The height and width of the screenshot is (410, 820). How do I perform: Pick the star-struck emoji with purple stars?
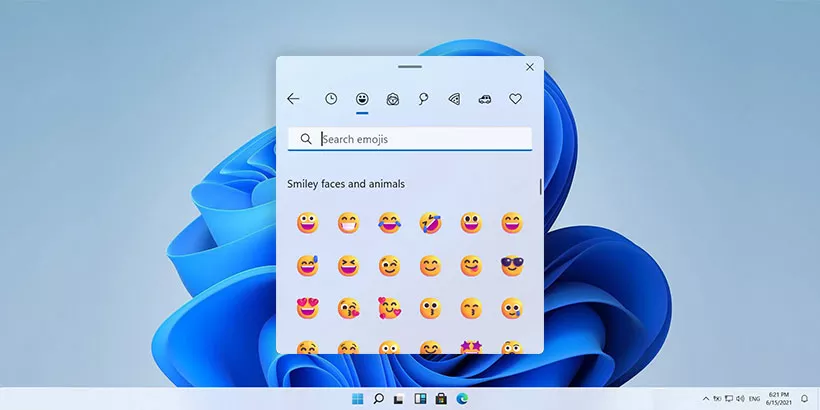(x=471, y=347)
